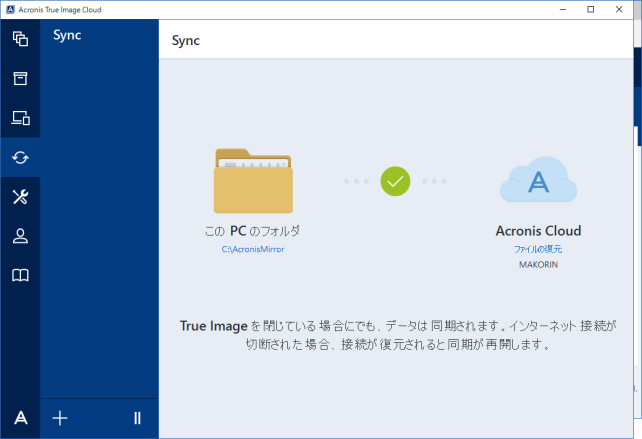
Task: Click the yellow PC folder icon
Action: tap(253, 181)
